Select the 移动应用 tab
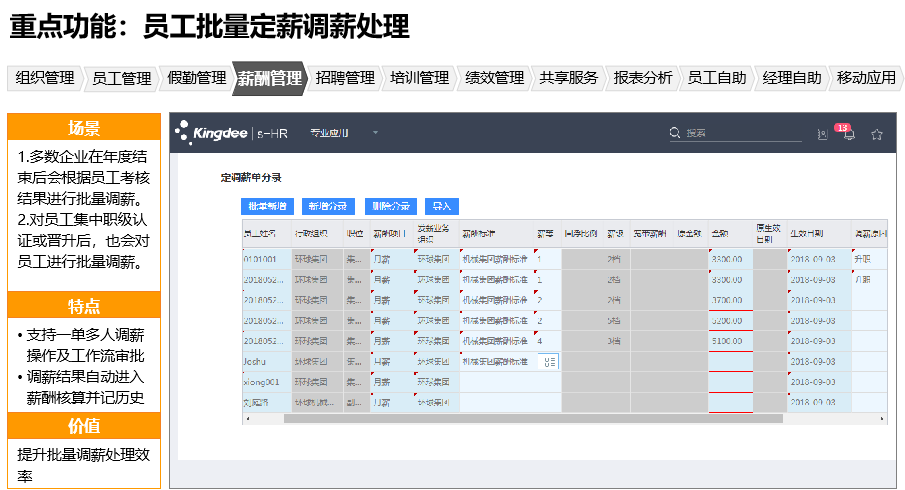The height and width of the screenshot is (490, 905). [866, 78]
